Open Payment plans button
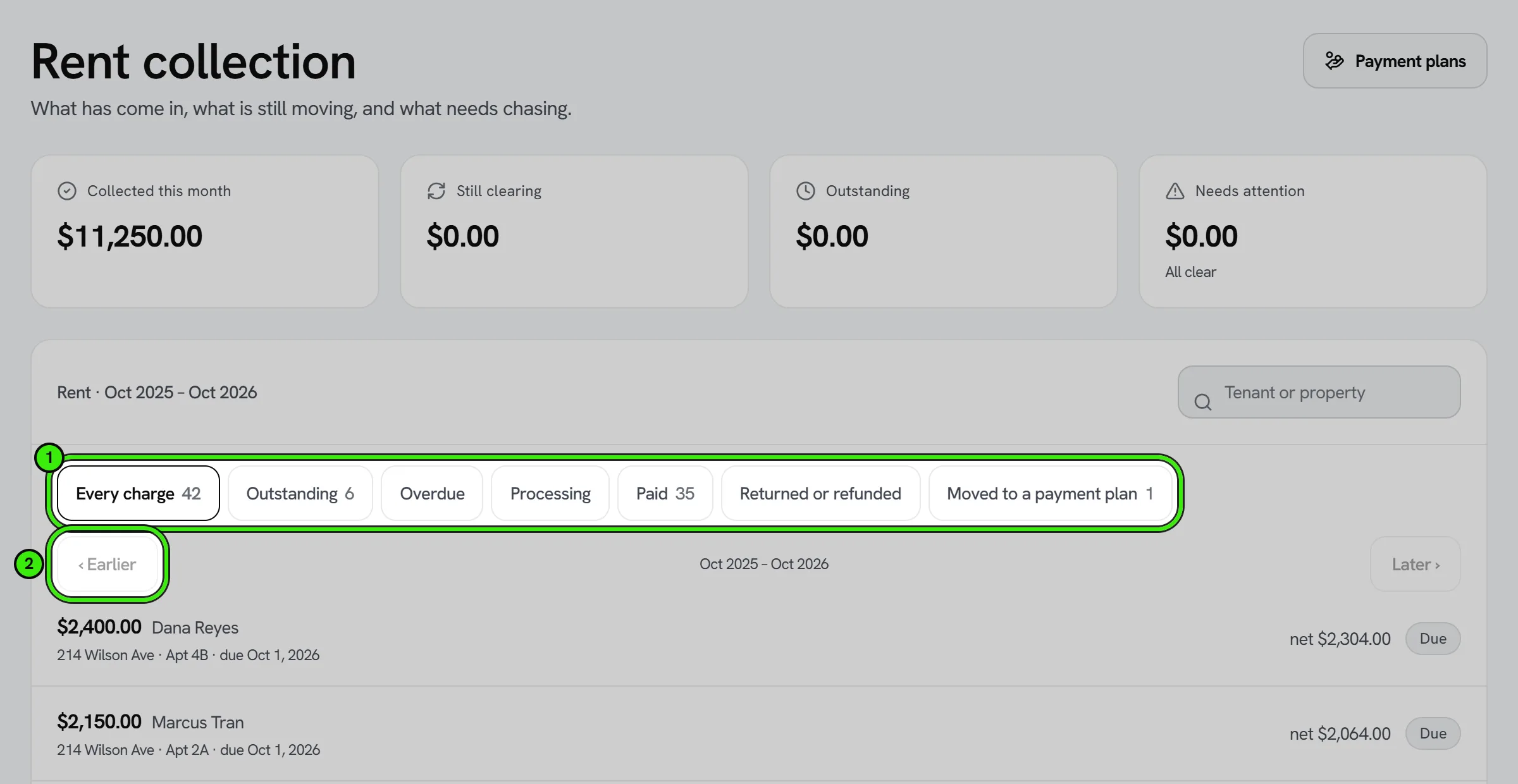 (1395, 61)
